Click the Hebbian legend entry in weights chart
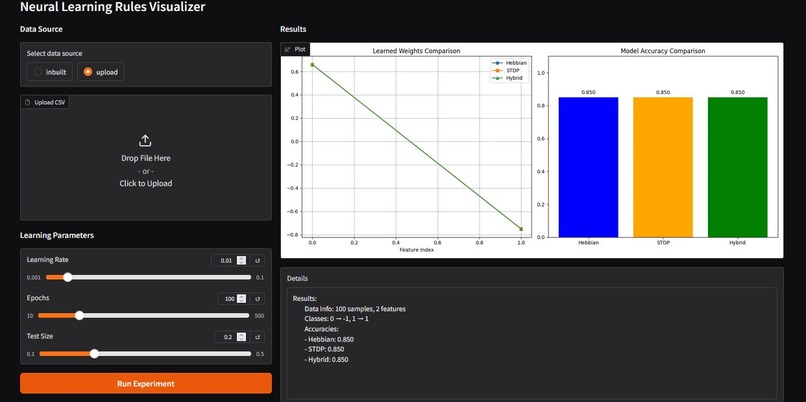 click(x=509, y=63)
